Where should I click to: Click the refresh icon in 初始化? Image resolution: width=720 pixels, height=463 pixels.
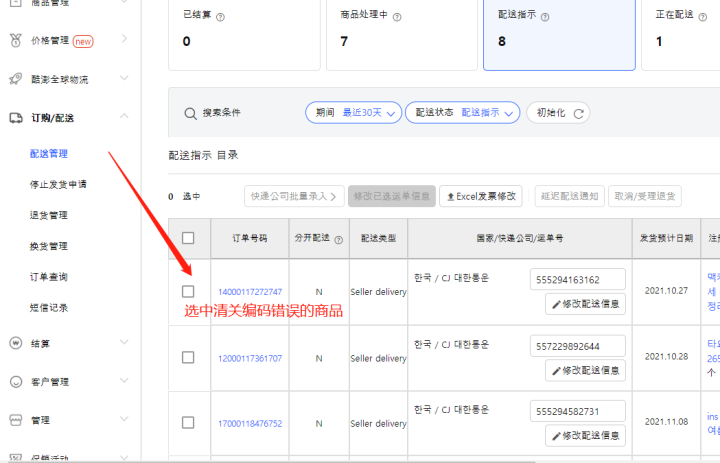click(x=579, y=113)
